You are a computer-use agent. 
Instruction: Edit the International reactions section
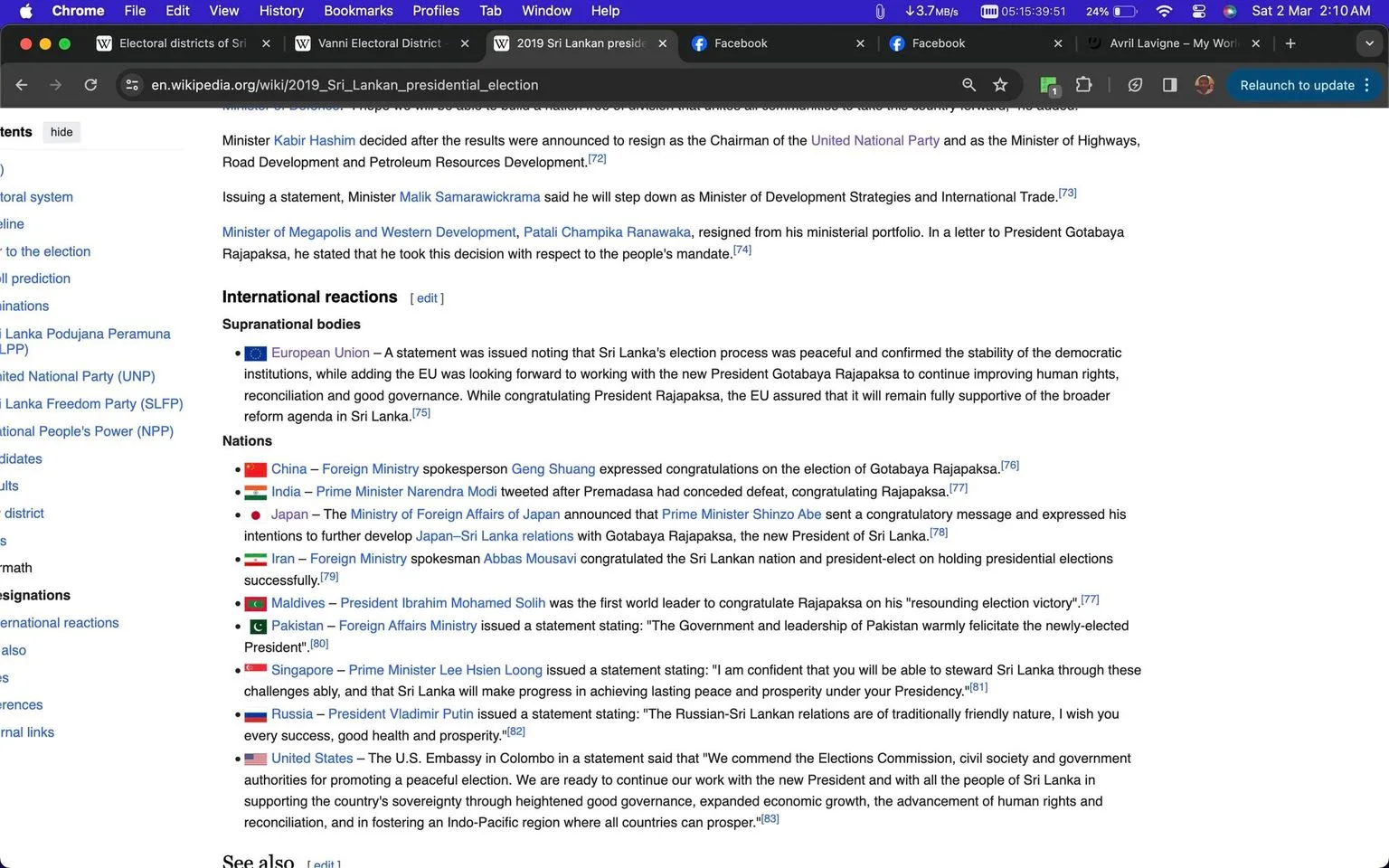pos(427,298)
